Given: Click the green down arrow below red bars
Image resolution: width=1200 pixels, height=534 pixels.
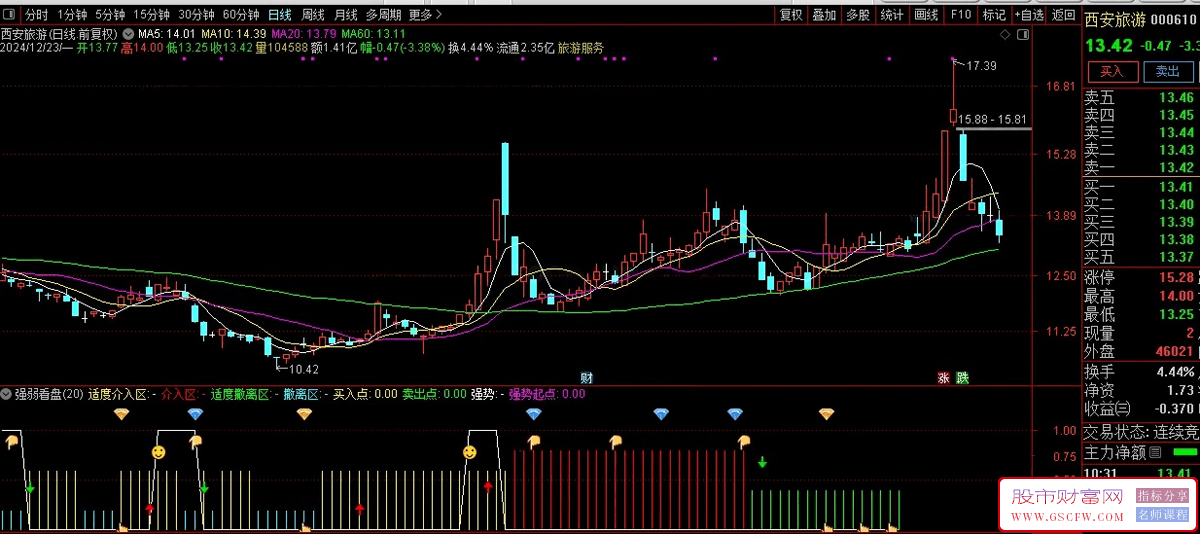Looking at the screenshot, I should click(763, 462).
